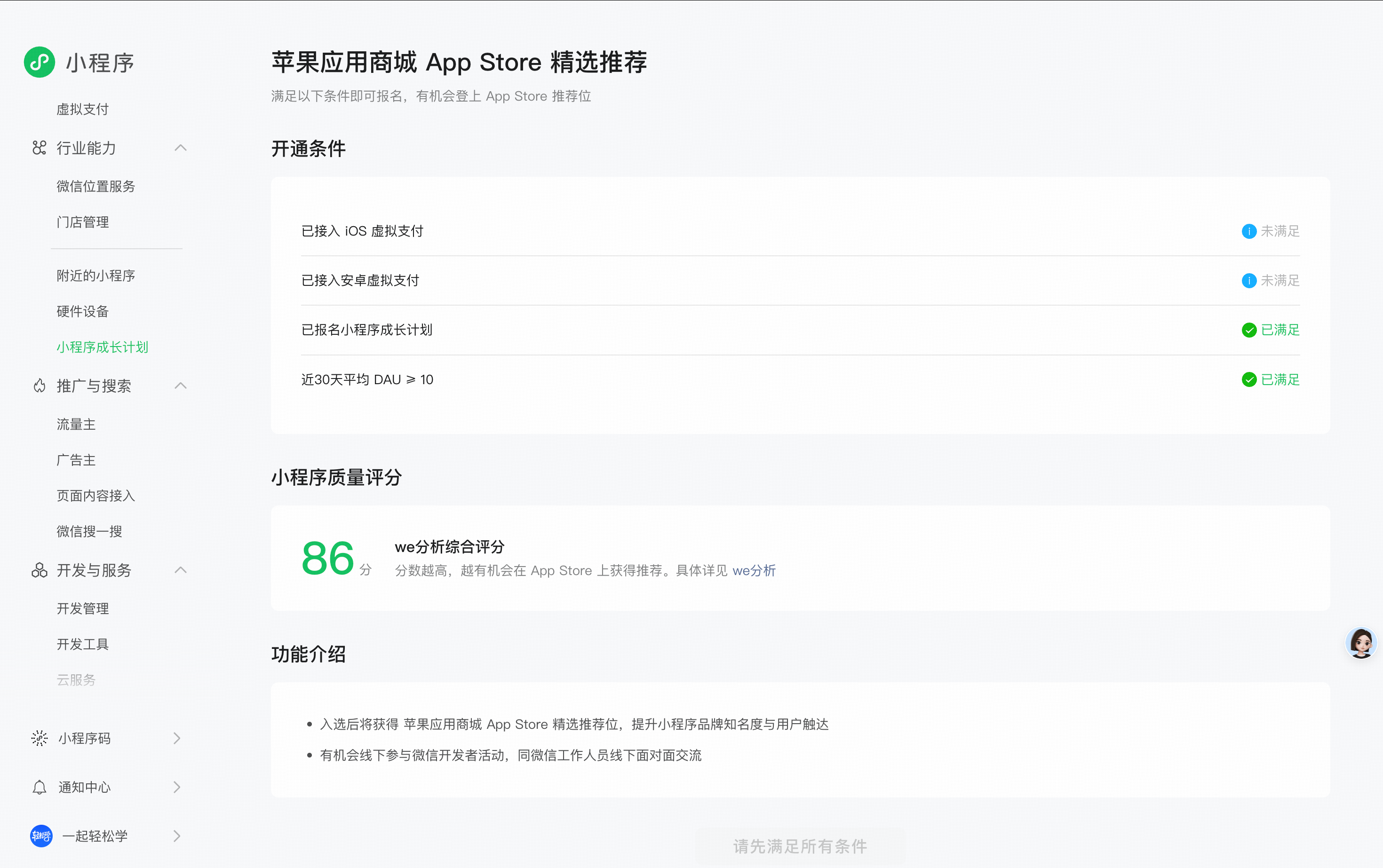Click the info icon for iOS 虚拟支付
The height and width of the screenshot is (868, 1383).
pyautogui.click(x=1248, y=231)
